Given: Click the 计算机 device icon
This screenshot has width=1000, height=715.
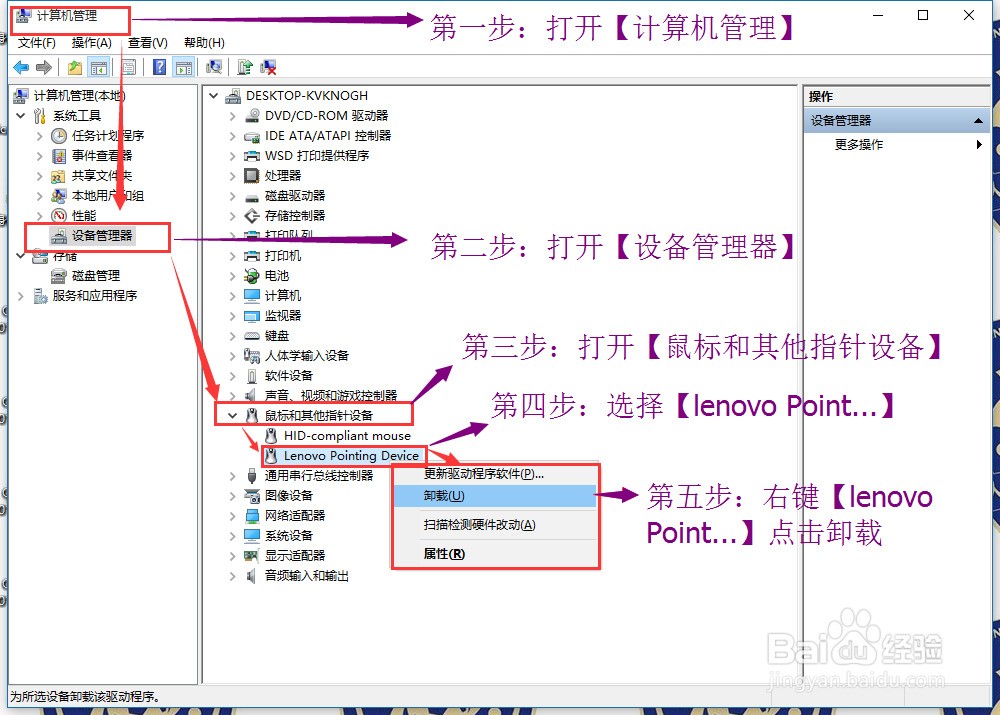Looking at the screenshot, I should point(252,295).
